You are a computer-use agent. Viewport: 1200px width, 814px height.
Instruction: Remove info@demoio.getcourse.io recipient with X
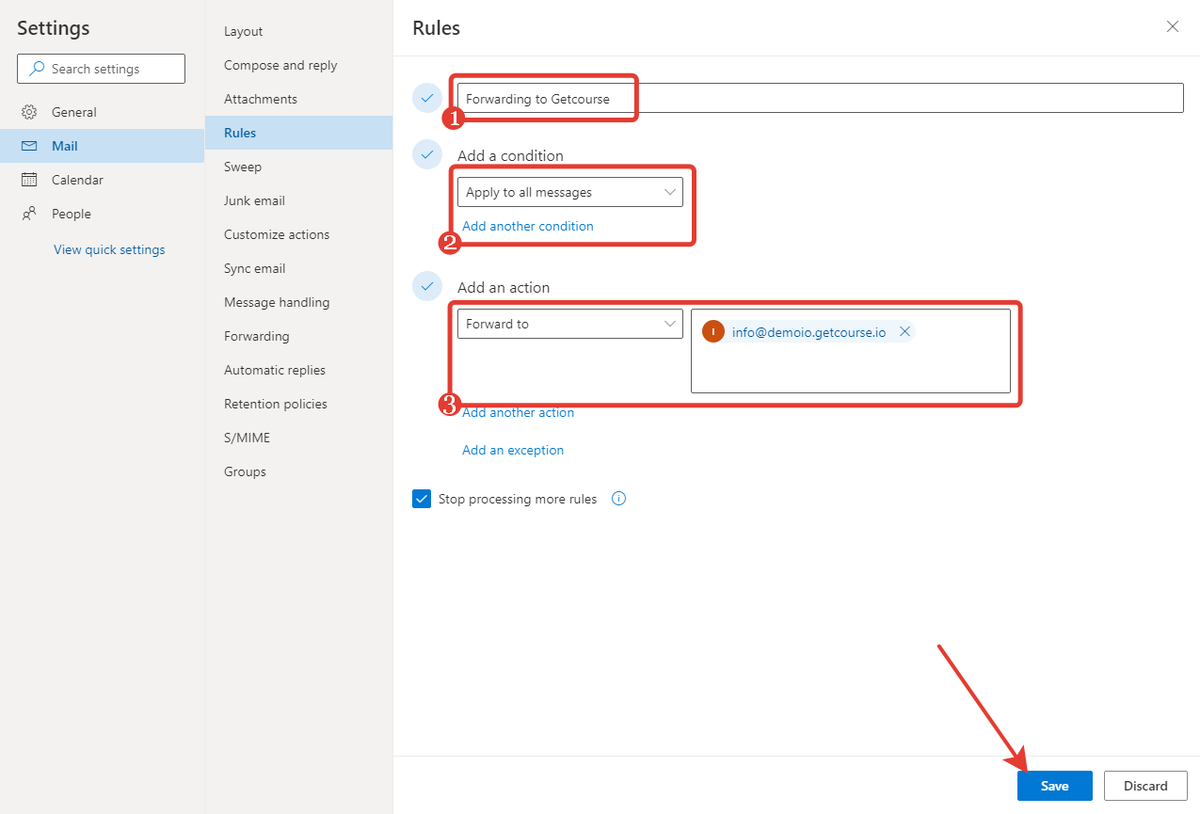point(904,332)
